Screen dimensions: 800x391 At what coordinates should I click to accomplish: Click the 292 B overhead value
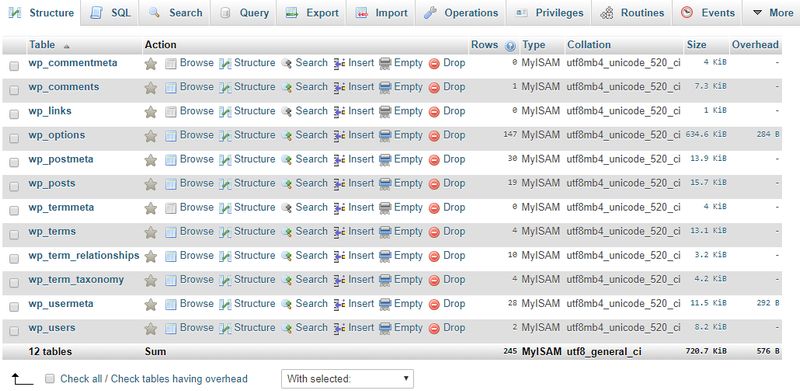point(768,303)
